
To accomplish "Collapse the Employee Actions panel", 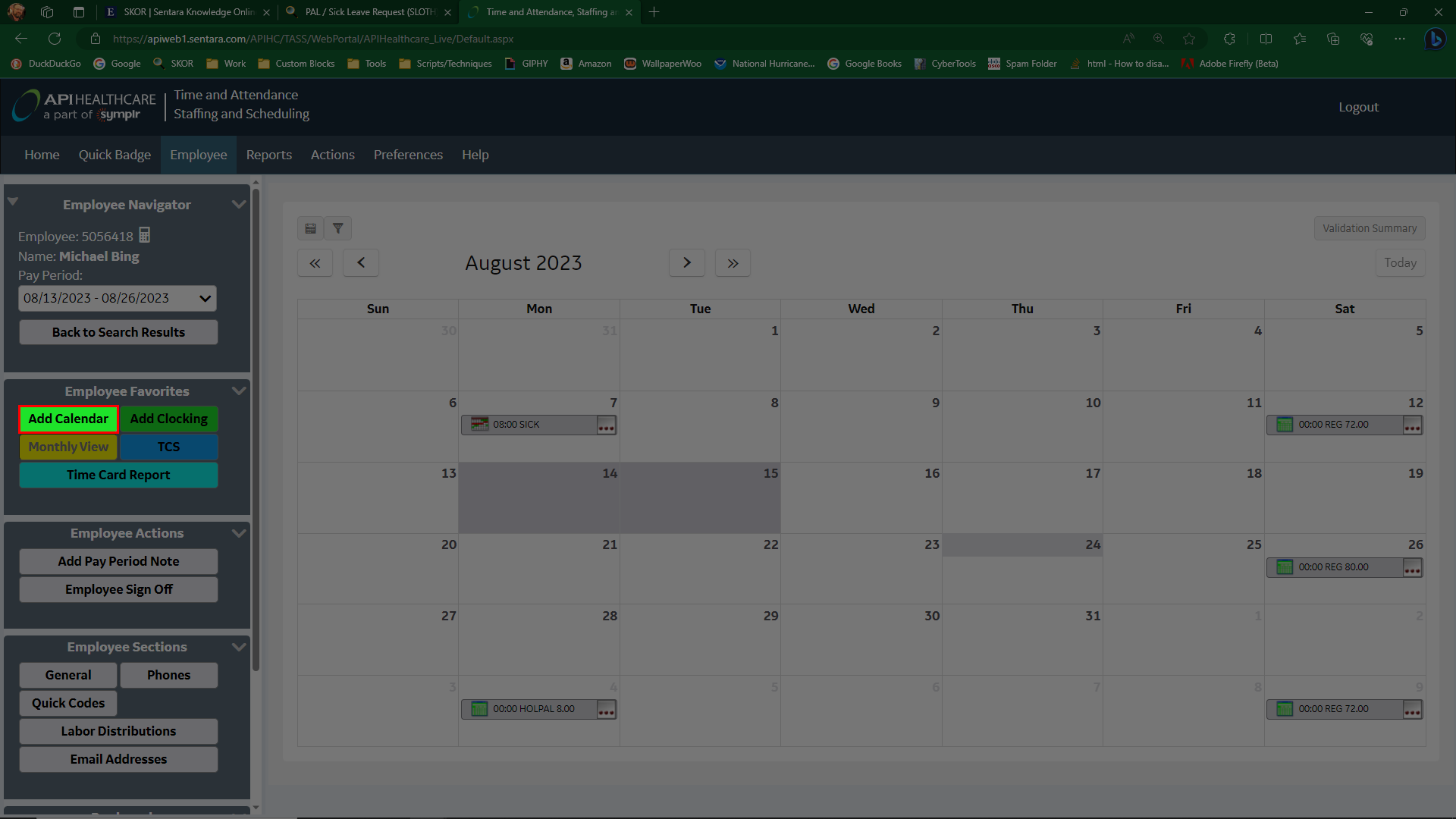I will [x=238, y=533].
